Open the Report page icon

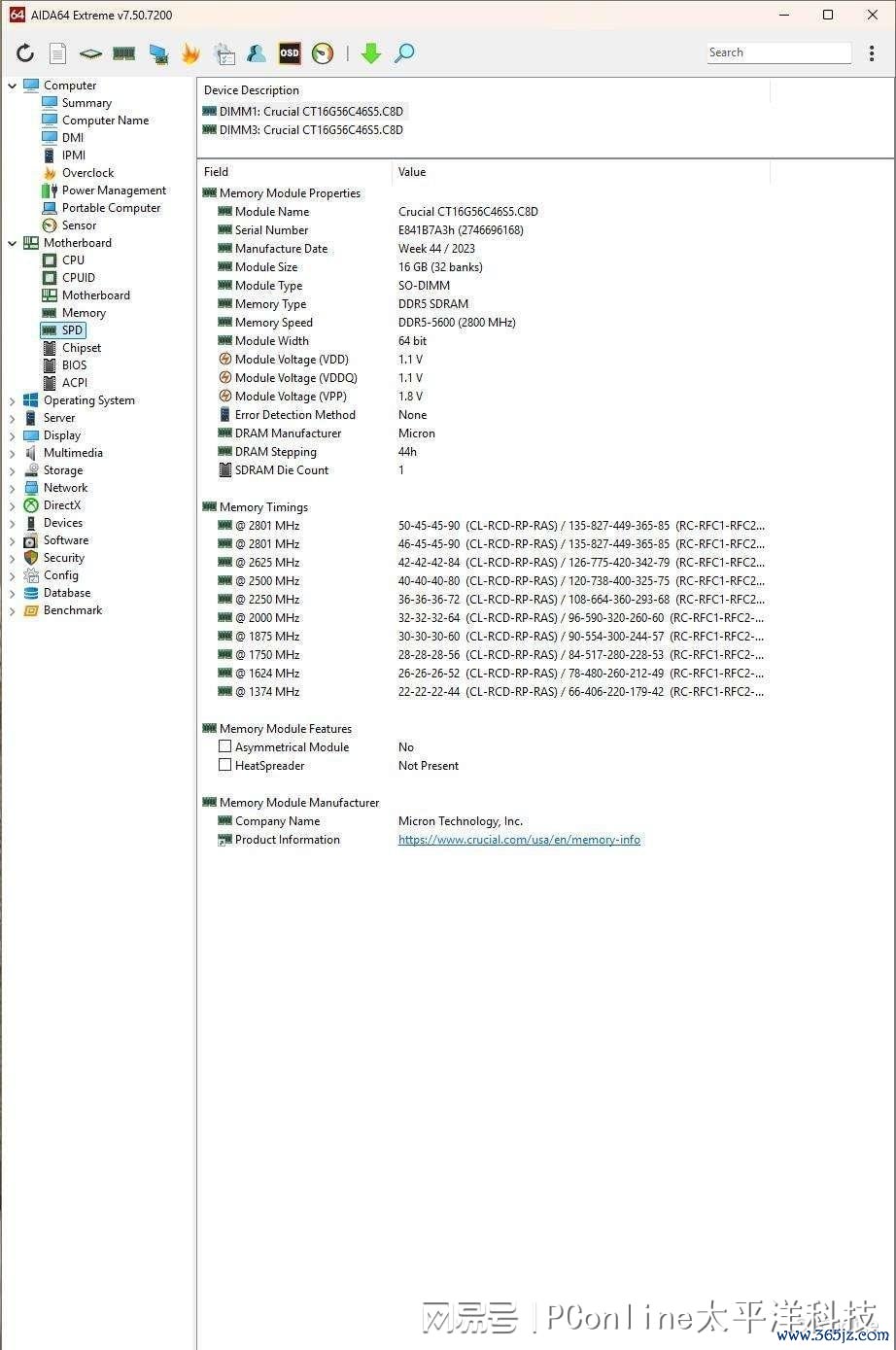[58, 53]
